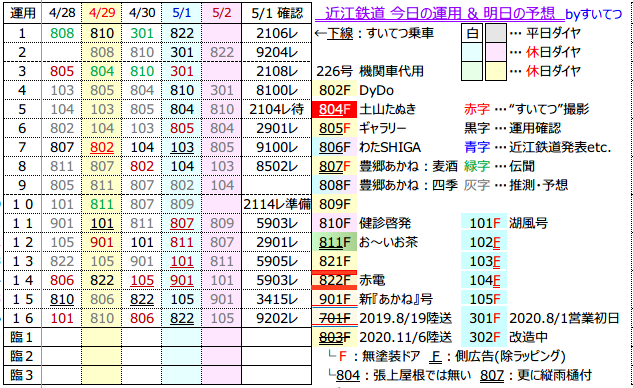This screenshot has height=388, width=633.
Task: Select the 808F legend cell
Action: pos(334,185)
